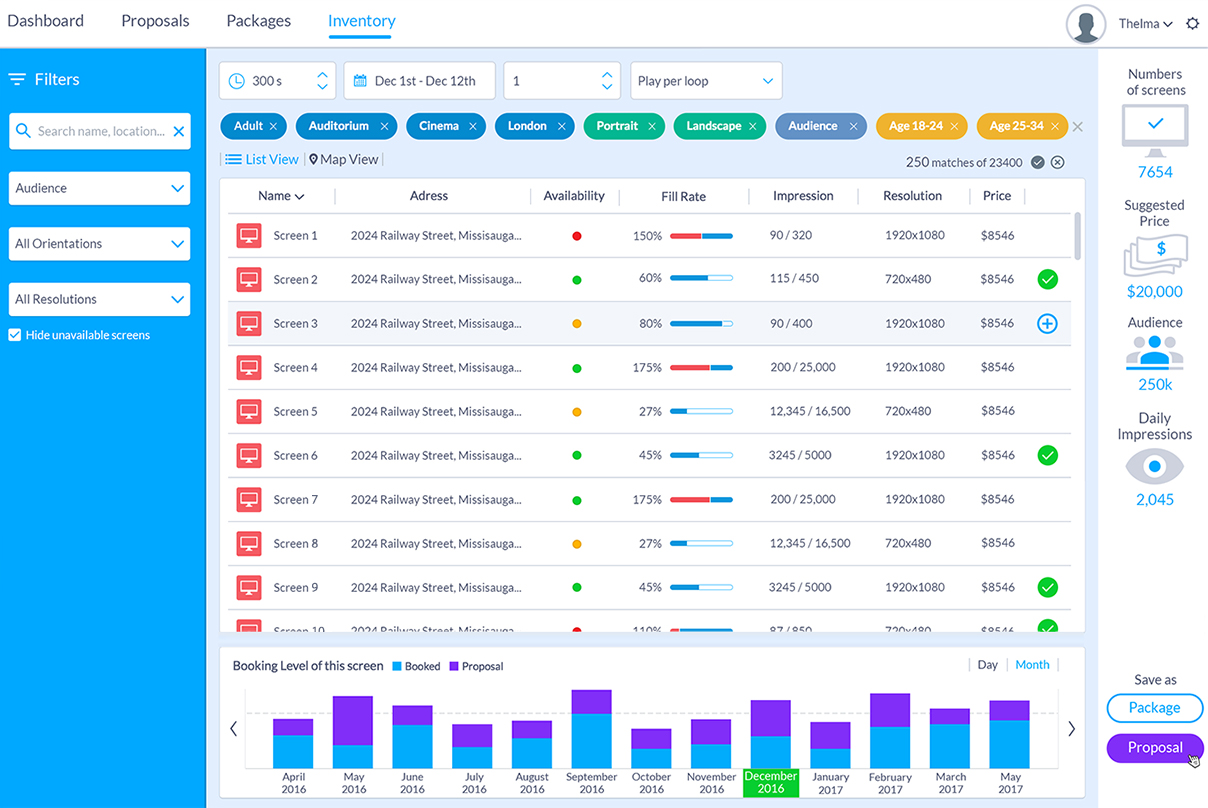The width and height of the screenshot is (1208, 808).
Task: Save as Package button
Action: [1155, 708]
